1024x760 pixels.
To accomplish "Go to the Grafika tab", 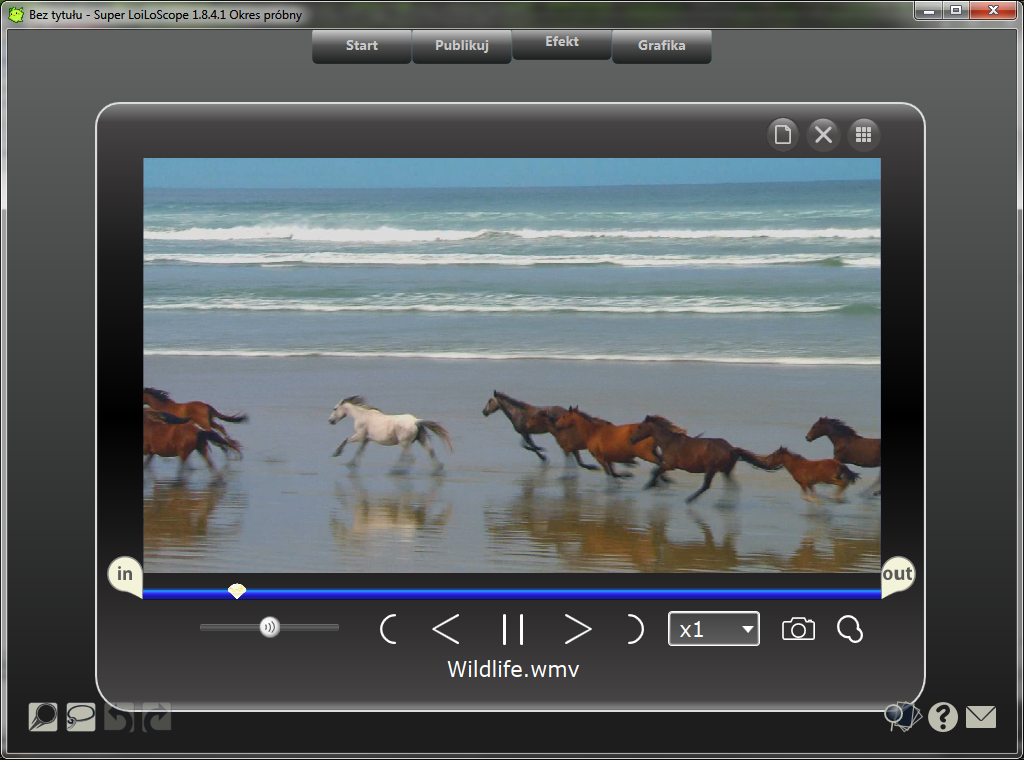I will point(662,46).
